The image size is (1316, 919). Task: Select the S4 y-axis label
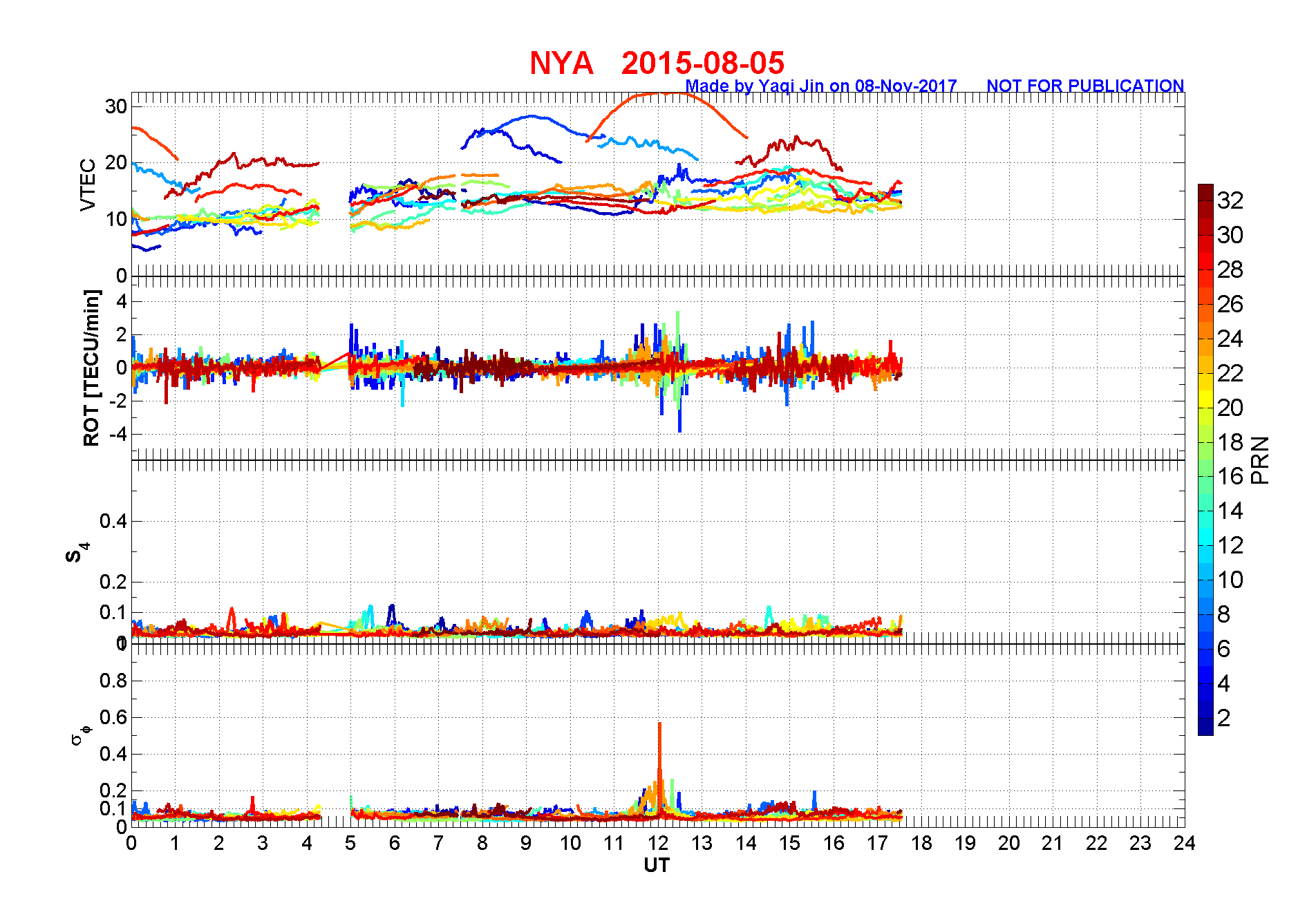click(77, 553)
